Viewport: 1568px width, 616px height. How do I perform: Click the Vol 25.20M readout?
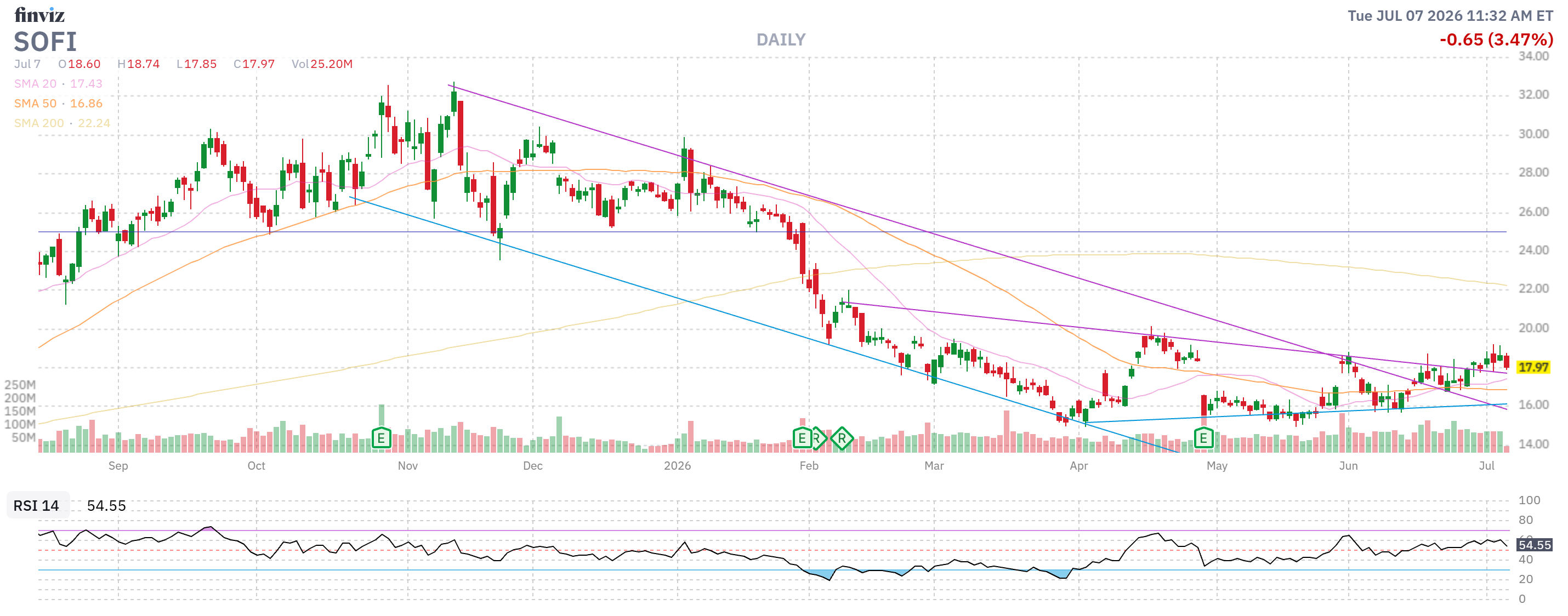coord(322,64)
